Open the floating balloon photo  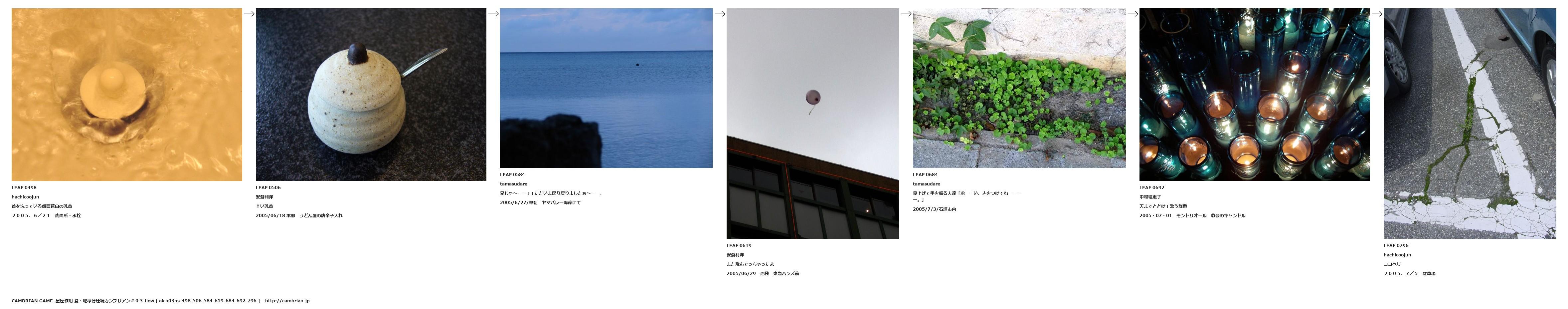tap(812, 123)
